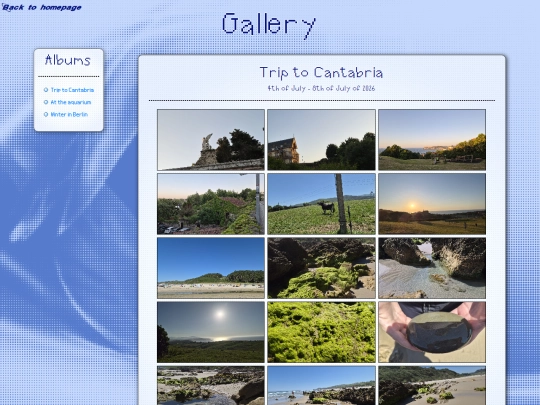Click the Gallery page title

269,25
